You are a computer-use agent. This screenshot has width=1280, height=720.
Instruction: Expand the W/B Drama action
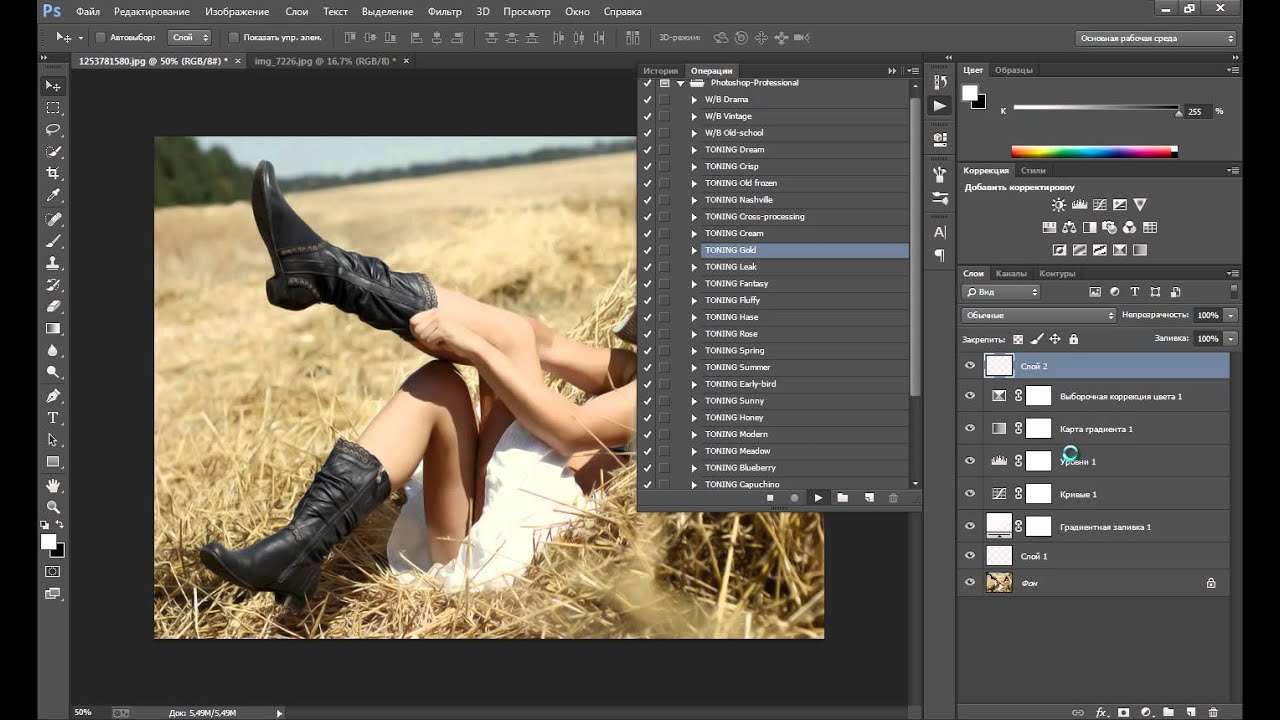click(694, 99)
